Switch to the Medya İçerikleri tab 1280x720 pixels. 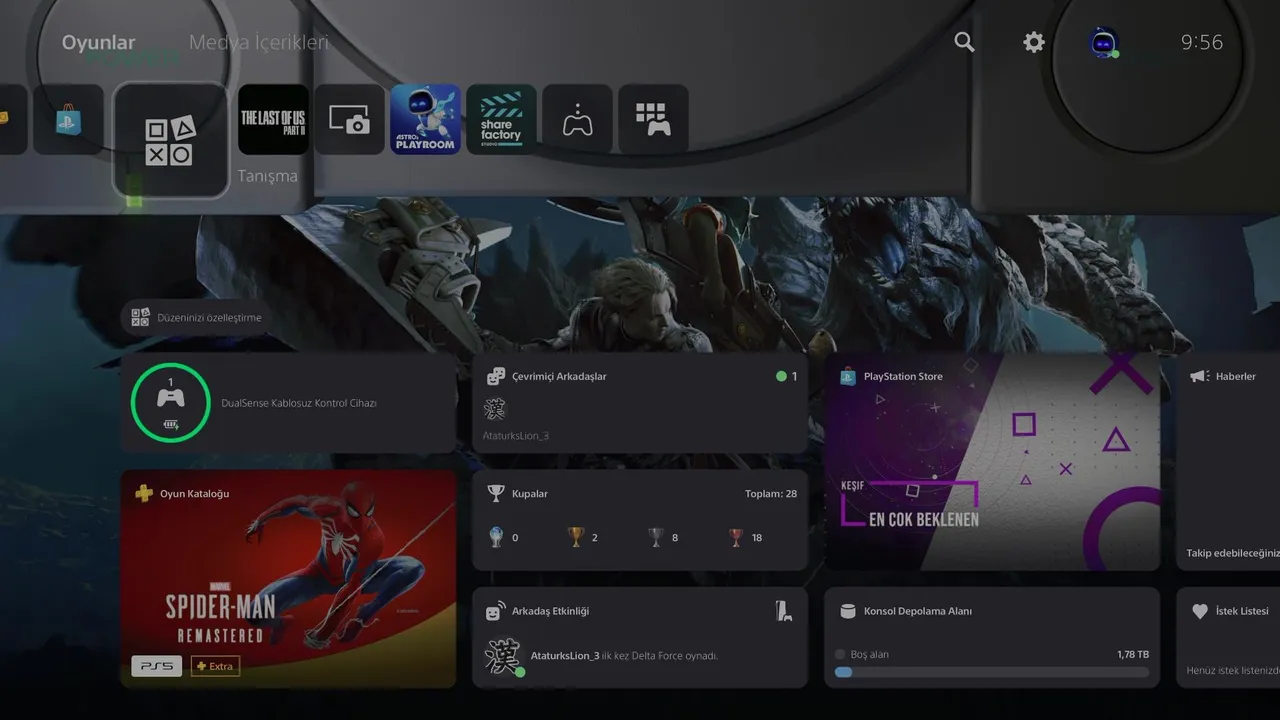258,42
